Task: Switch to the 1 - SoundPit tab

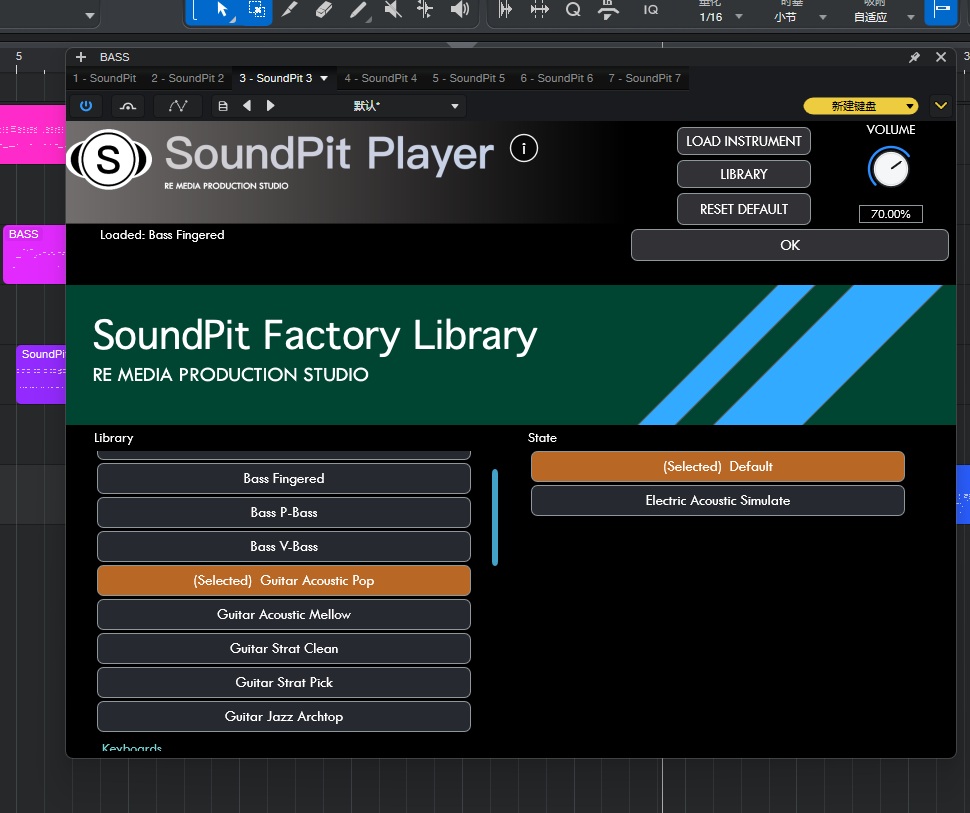Action: point(105,78)
